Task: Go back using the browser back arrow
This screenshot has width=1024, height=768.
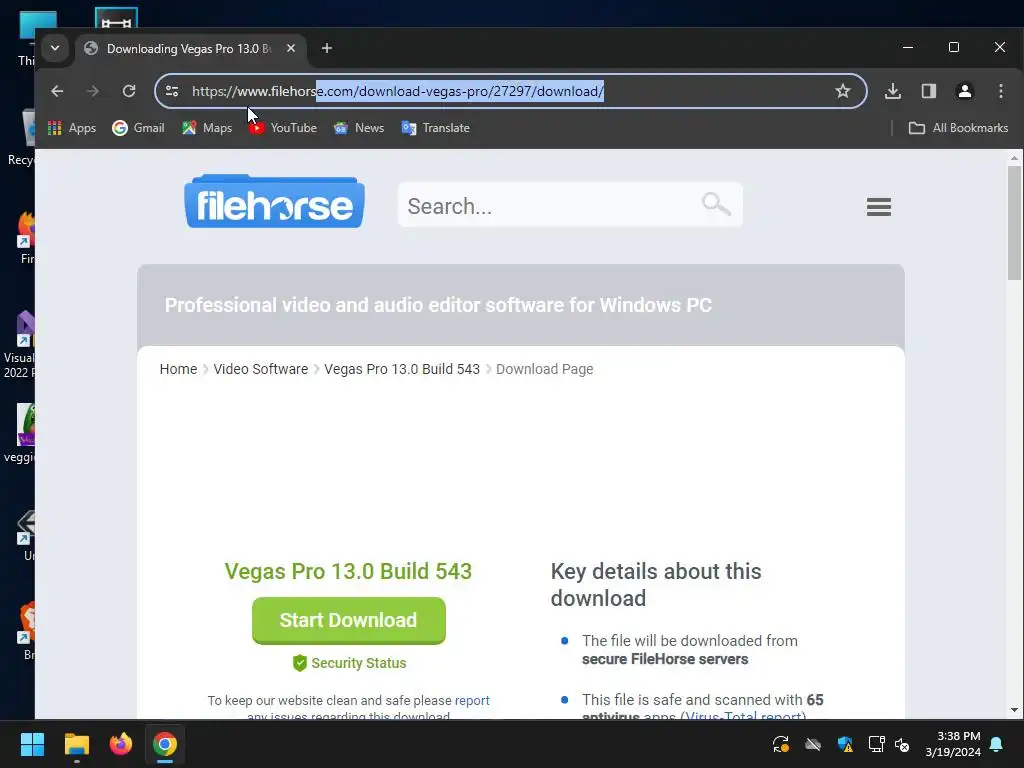Action: [x=57, y=91]
